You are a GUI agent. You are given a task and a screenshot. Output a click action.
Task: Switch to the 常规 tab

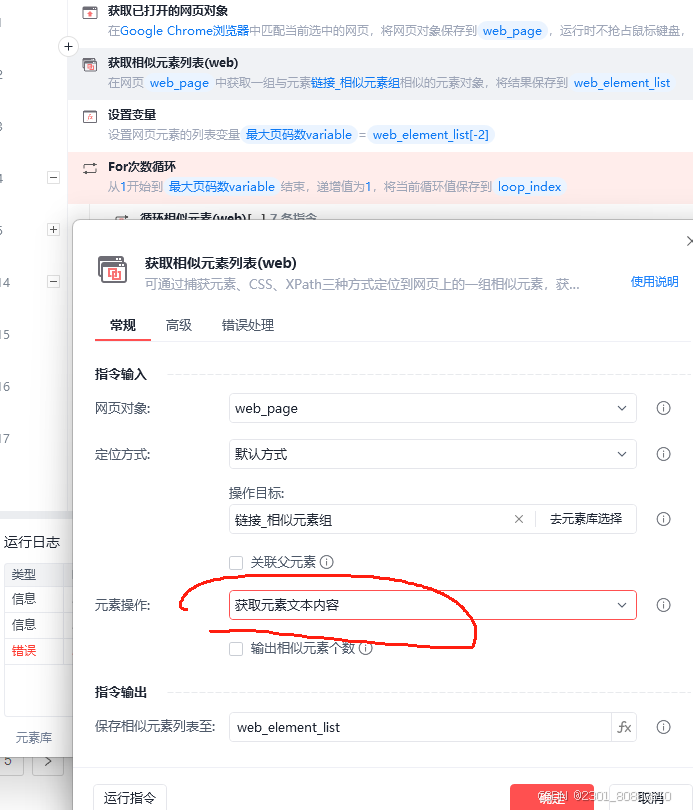123,325
